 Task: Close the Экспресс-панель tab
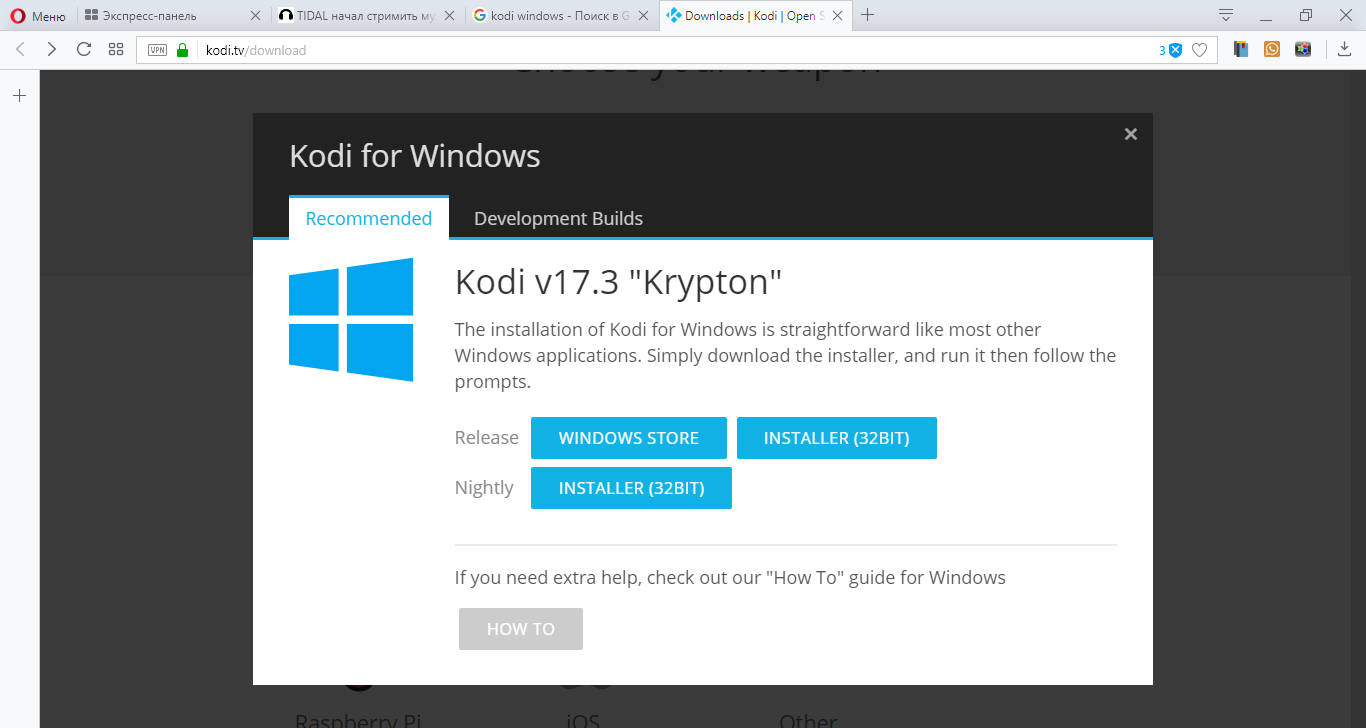click(256, 15)
